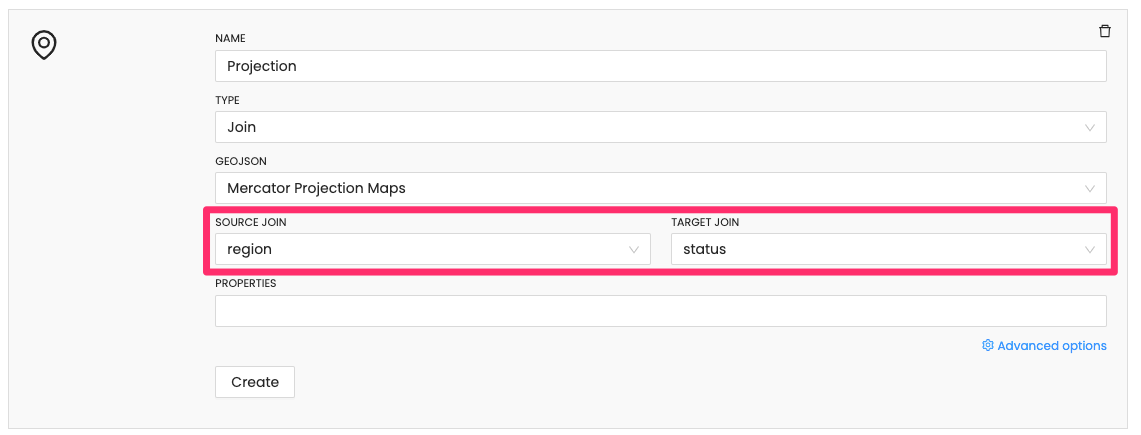Click into the empty Properties field
Viewport: 1141px width, 435px height.
(x=660, y=311)
